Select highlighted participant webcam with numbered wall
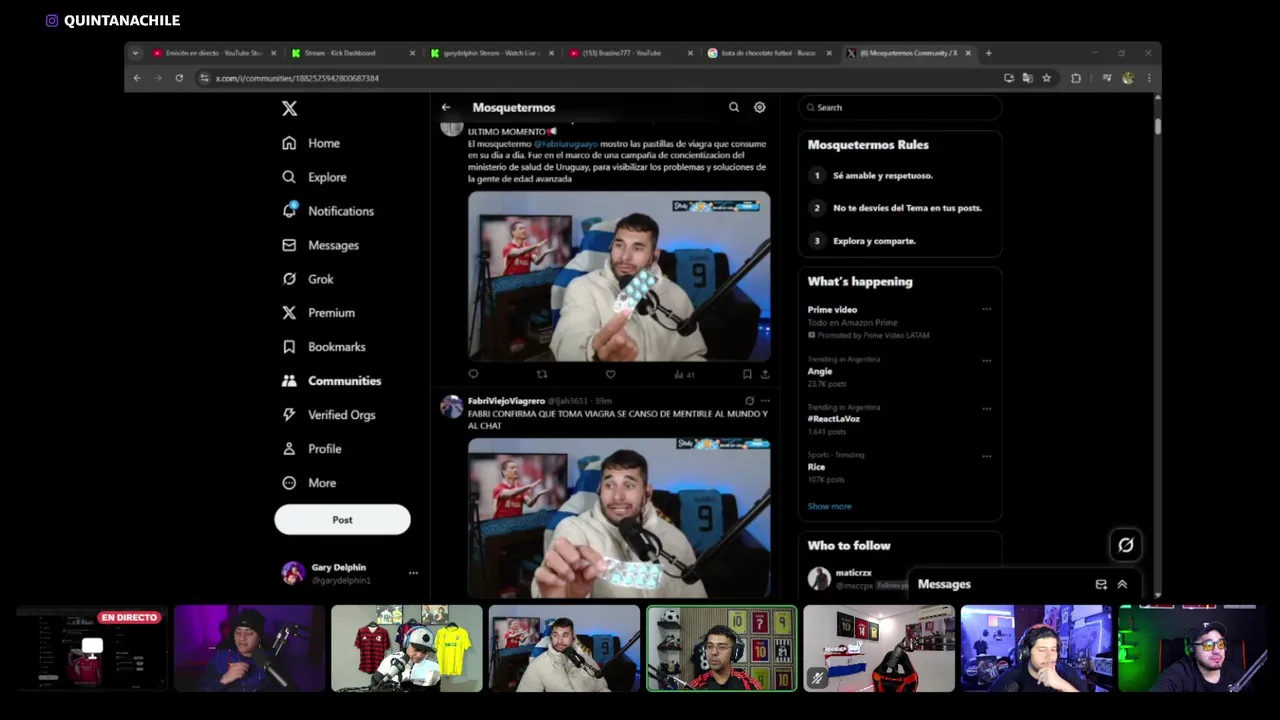The height and width of the screenshot is (720, 1280). tap(721, 648)
